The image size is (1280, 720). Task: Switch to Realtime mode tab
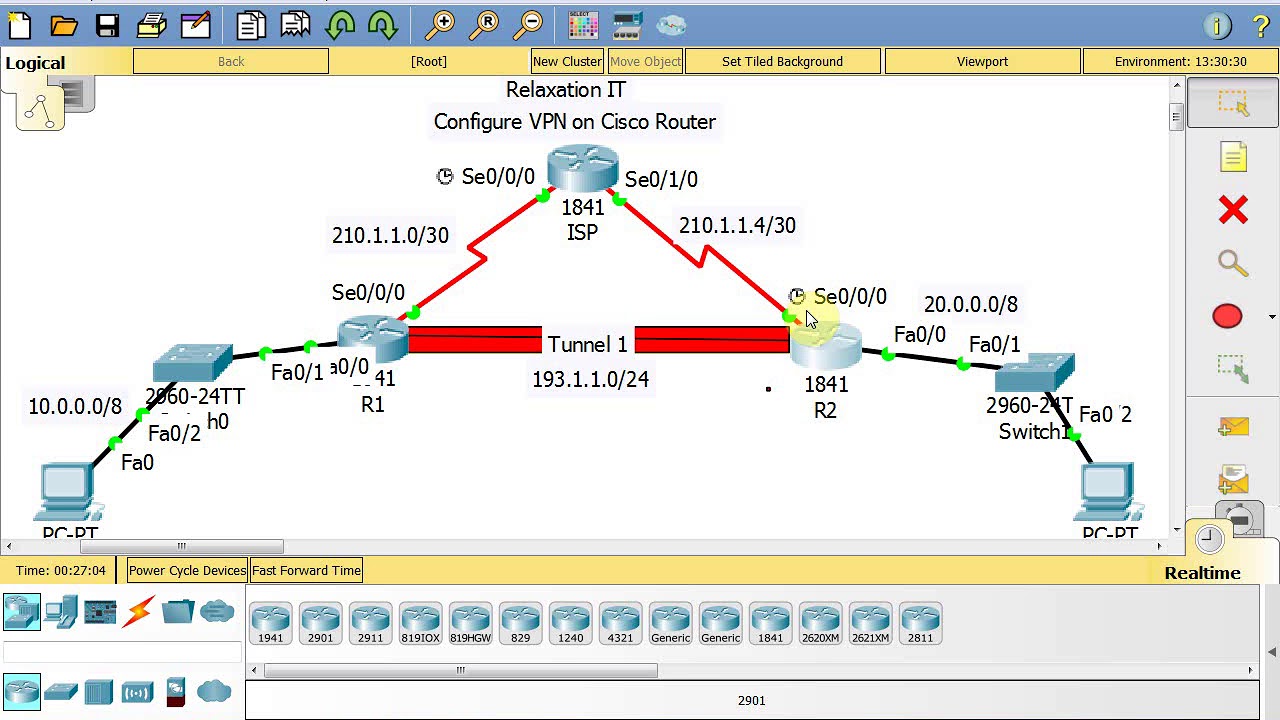click(1202, 573)
